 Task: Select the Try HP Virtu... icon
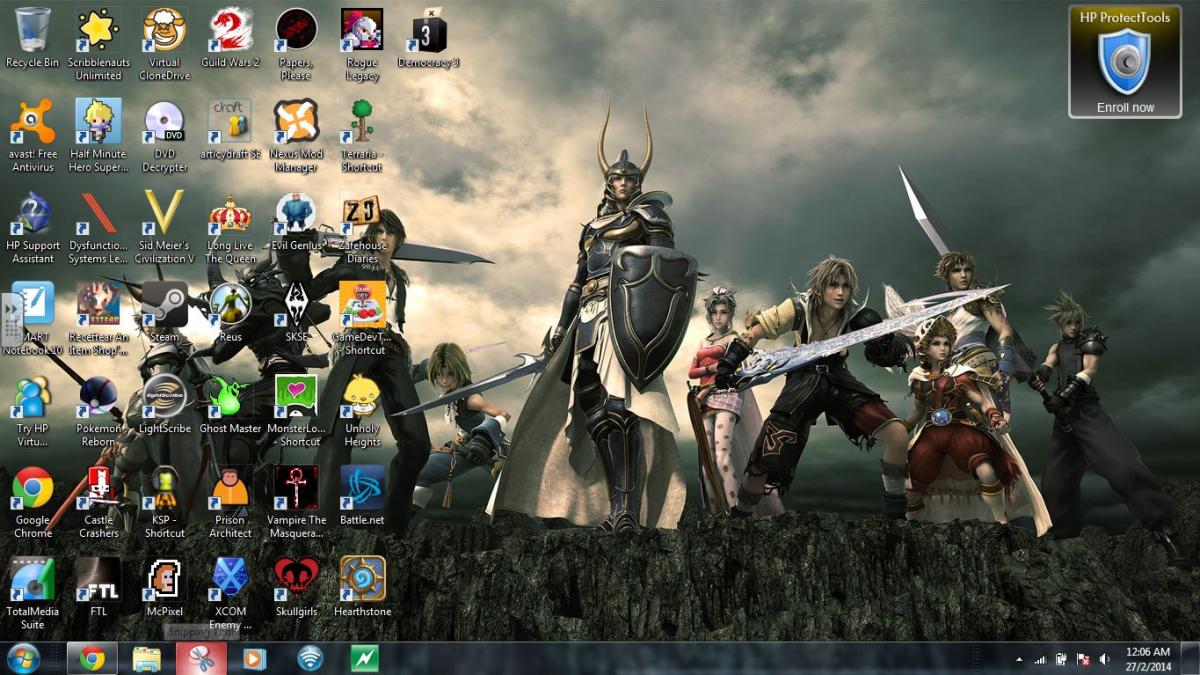pos(32,410)
